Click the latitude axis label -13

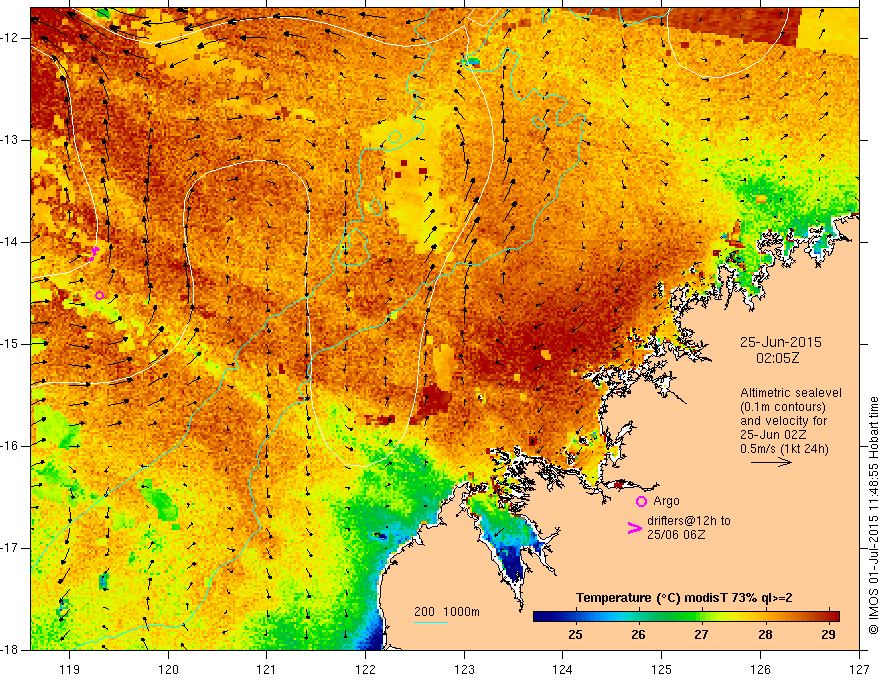pyautogui.click(x=11, y=140)
